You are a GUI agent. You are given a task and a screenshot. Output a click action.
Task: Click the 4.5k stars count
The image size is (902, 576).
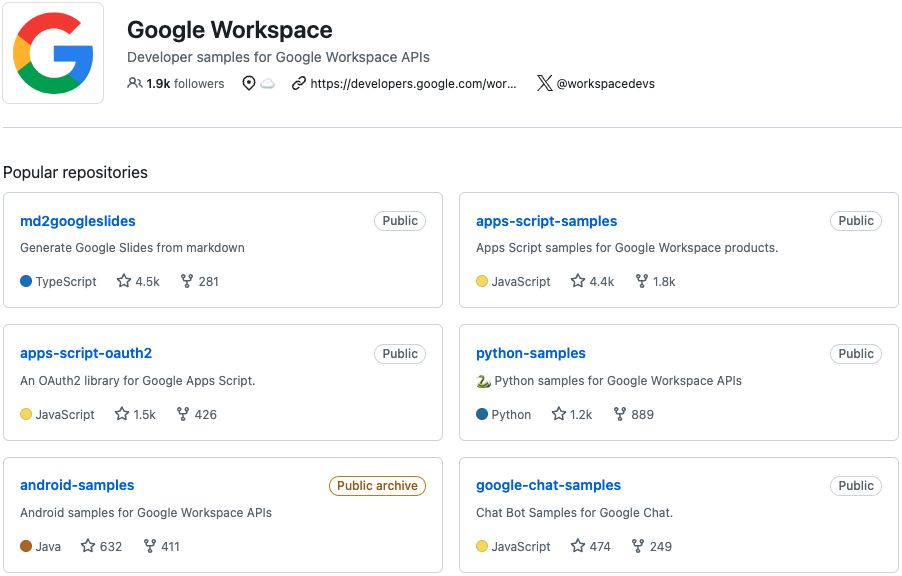click(147, 281)
